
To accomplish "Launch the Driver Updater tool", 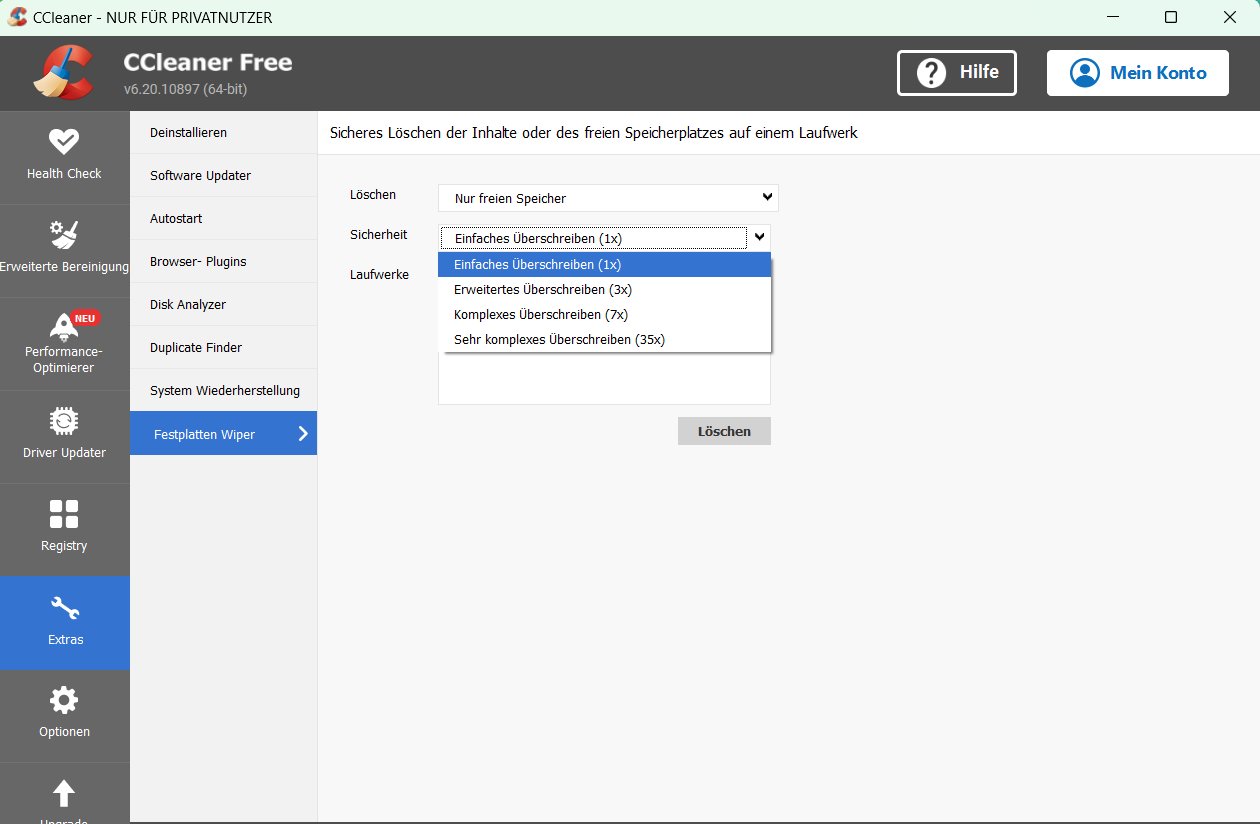I will point(64,436).
